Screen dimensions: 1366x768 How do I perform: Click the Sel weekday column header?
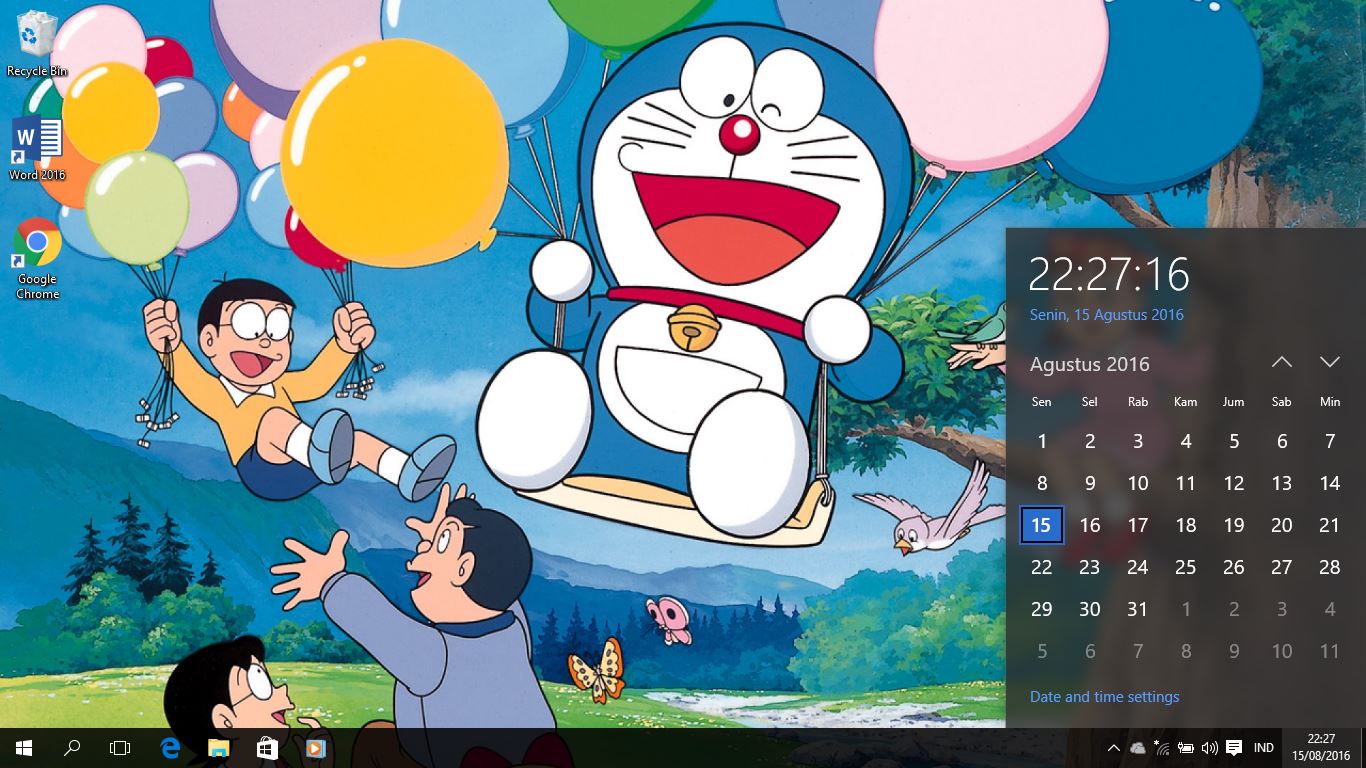coord(1090,402)
